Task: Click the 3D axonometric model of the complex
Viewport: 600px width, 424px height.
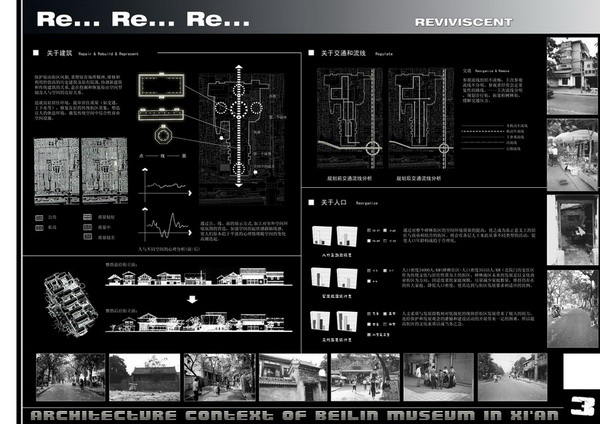Action: click(69, 304)
